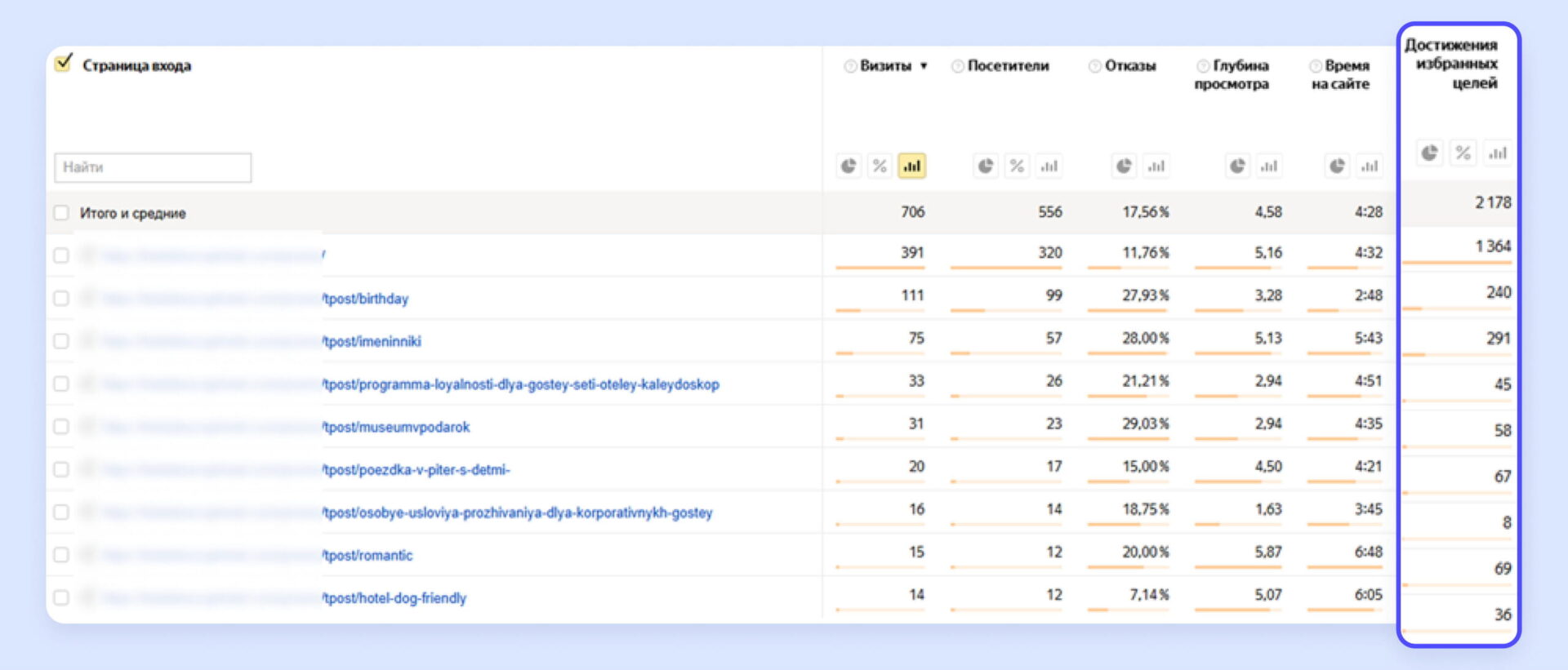Click the help icon beside Время на сайте

pos(1315,66)
